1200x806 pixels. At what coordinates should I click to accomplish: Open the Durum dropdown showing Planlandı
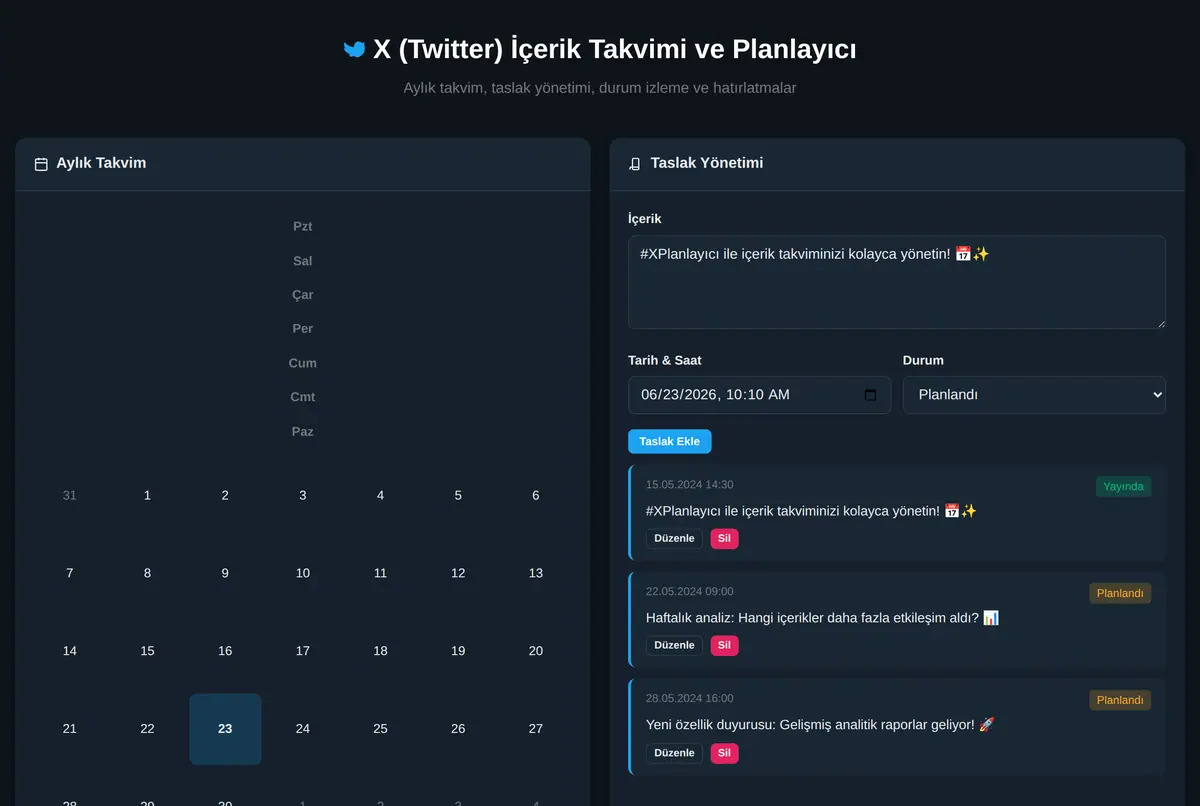tap(1034, 395)
